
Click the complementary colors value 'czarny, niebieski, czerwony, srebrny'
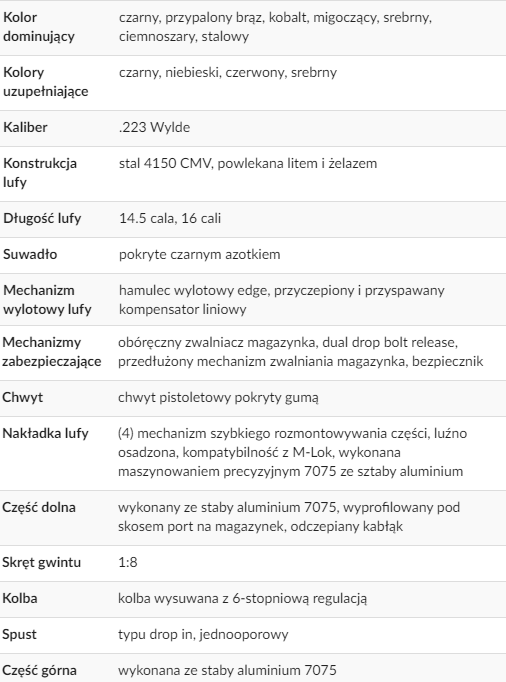[x=228, y=72]
